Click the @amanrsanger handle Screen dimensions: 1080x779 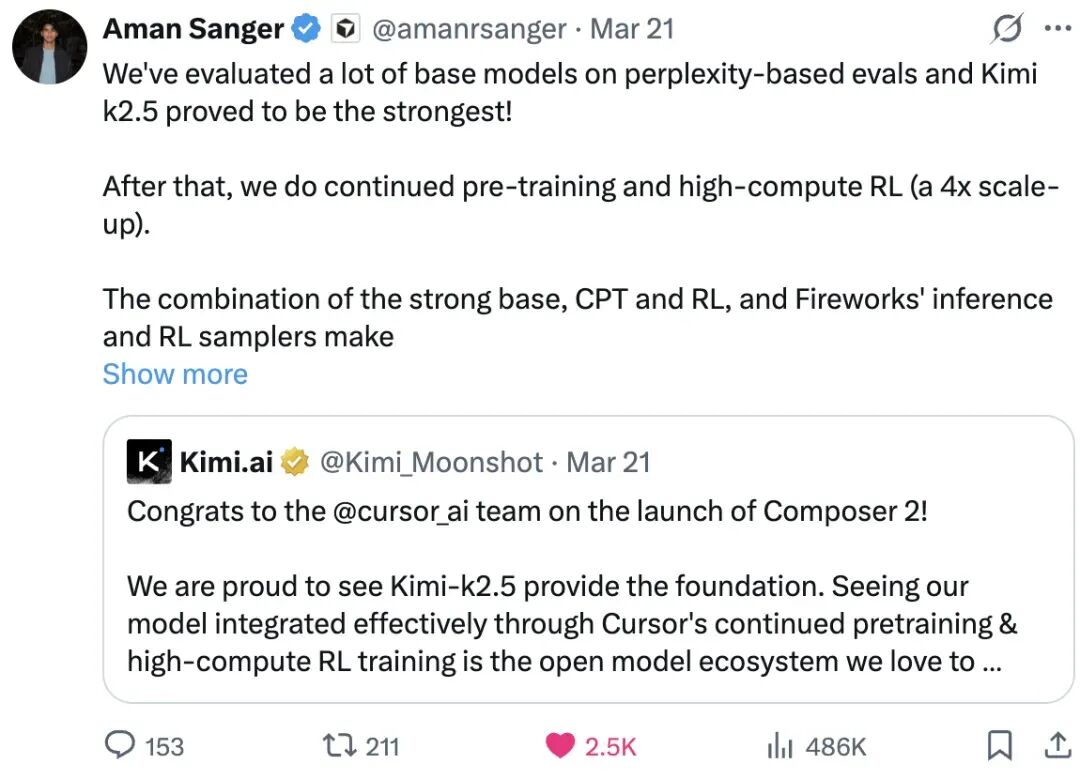point(469,30)
